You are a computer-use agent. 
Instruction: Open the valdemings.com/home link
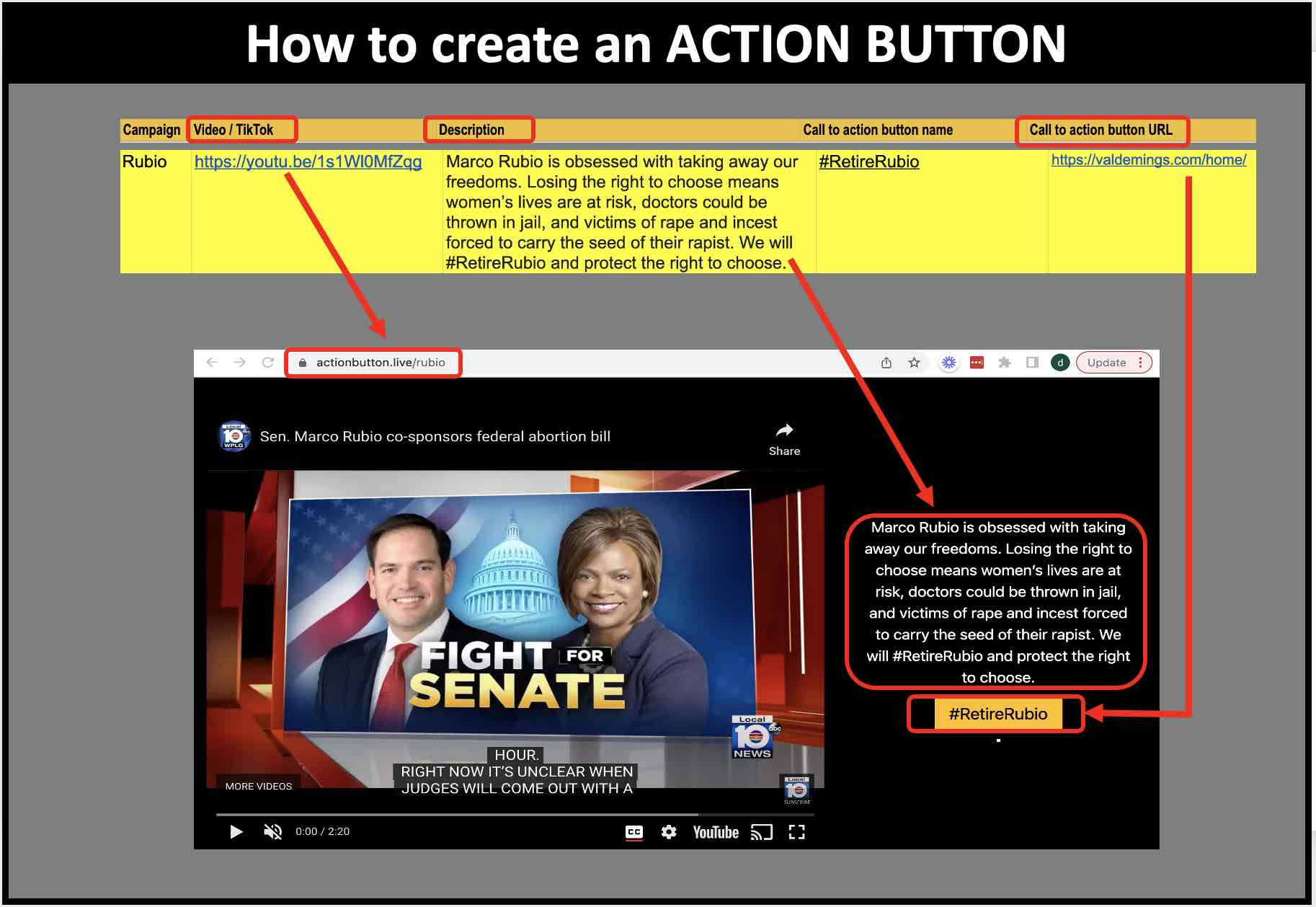(x=1148, y=160)
